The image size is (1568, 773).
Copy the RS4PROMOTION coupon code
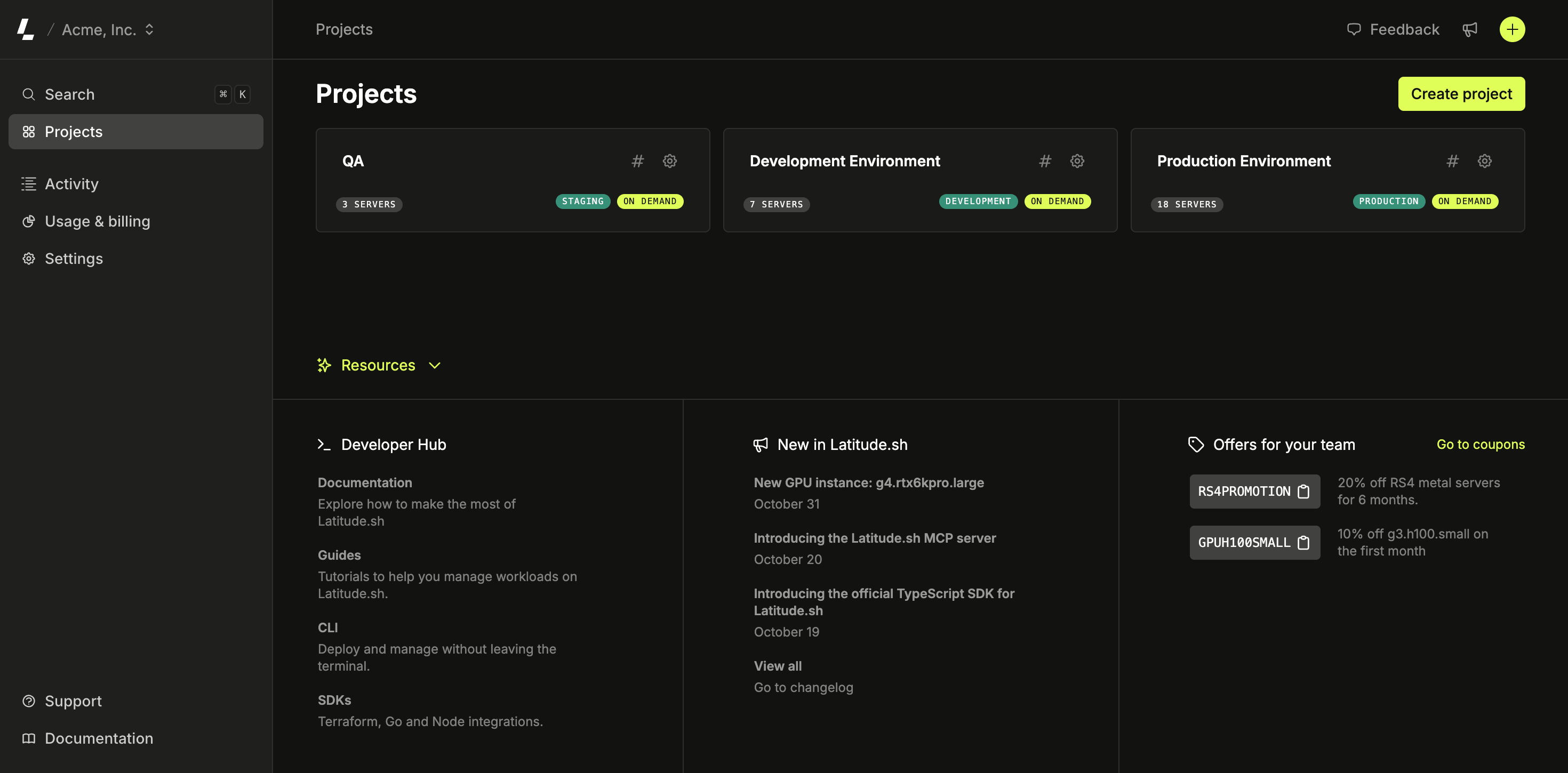click(1304, 491)
